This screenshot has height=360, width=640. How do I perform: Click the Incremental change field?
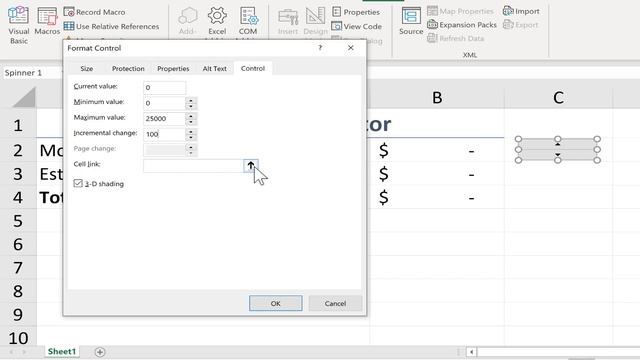pyautogui.click(x=164, y=134)
